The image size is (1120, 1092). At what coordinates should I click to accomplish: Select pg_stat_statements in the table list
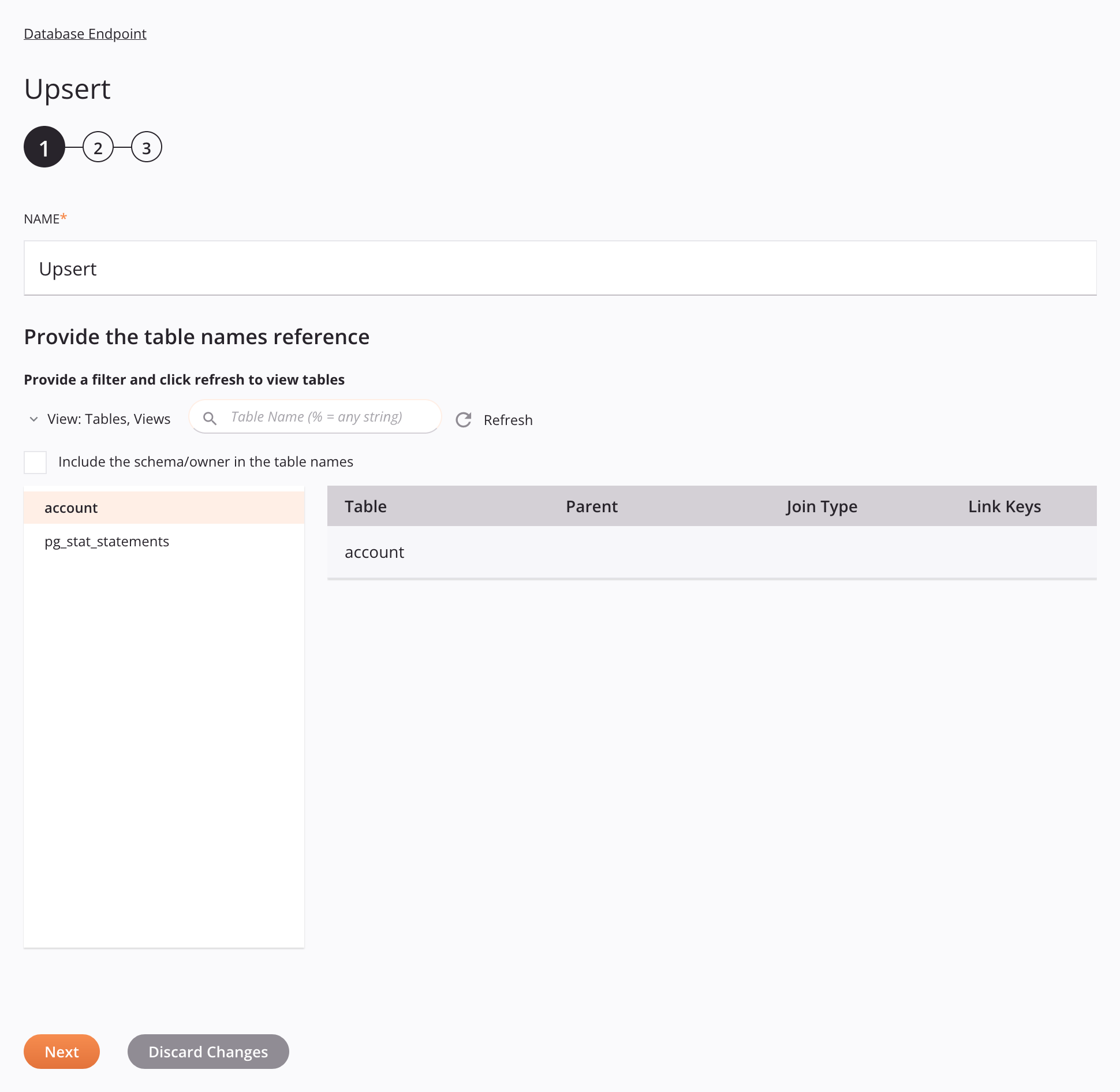107,542
